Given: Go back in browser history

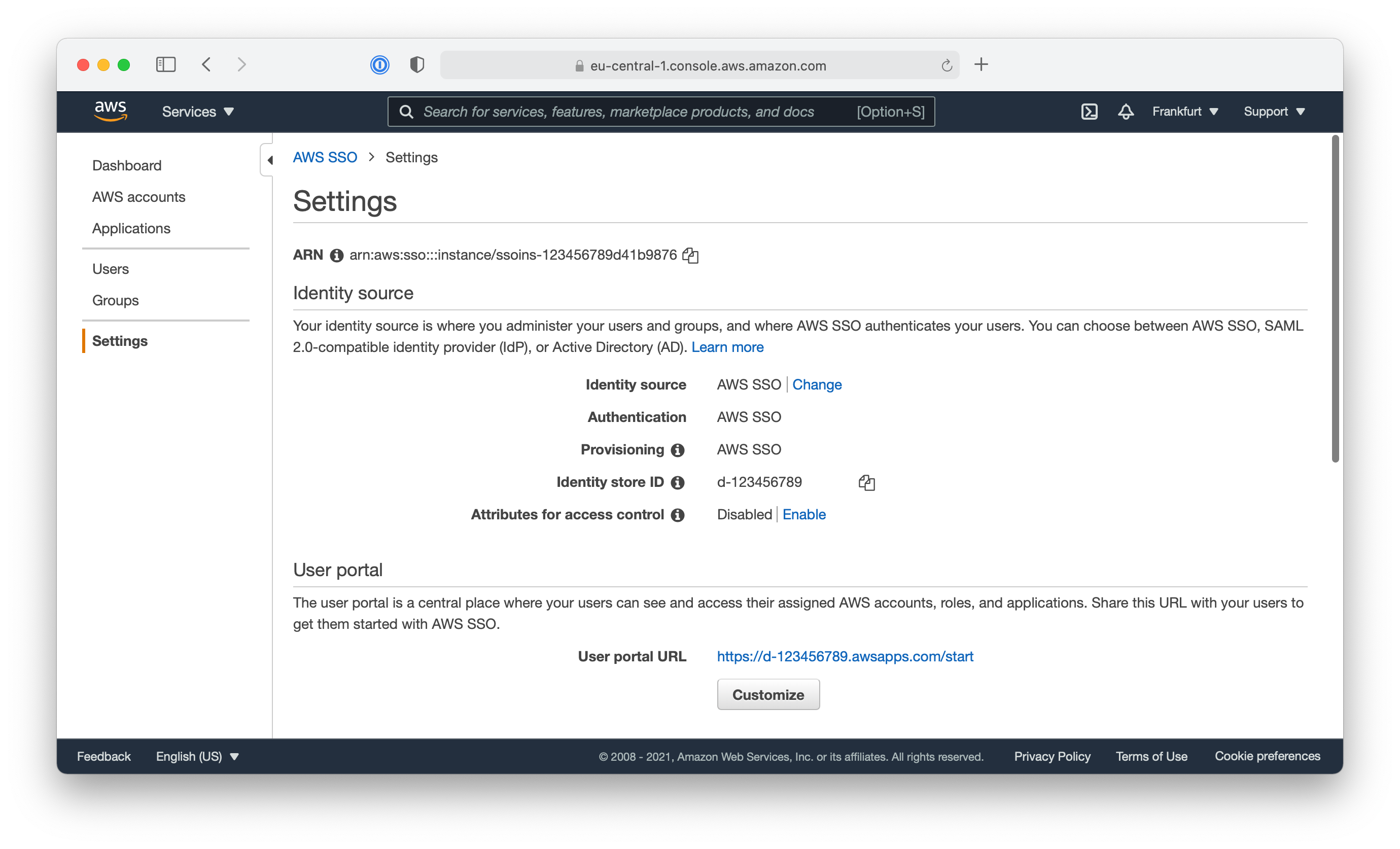Looking at the screenshot, I should pyautogui.click(x=206, y=65).
